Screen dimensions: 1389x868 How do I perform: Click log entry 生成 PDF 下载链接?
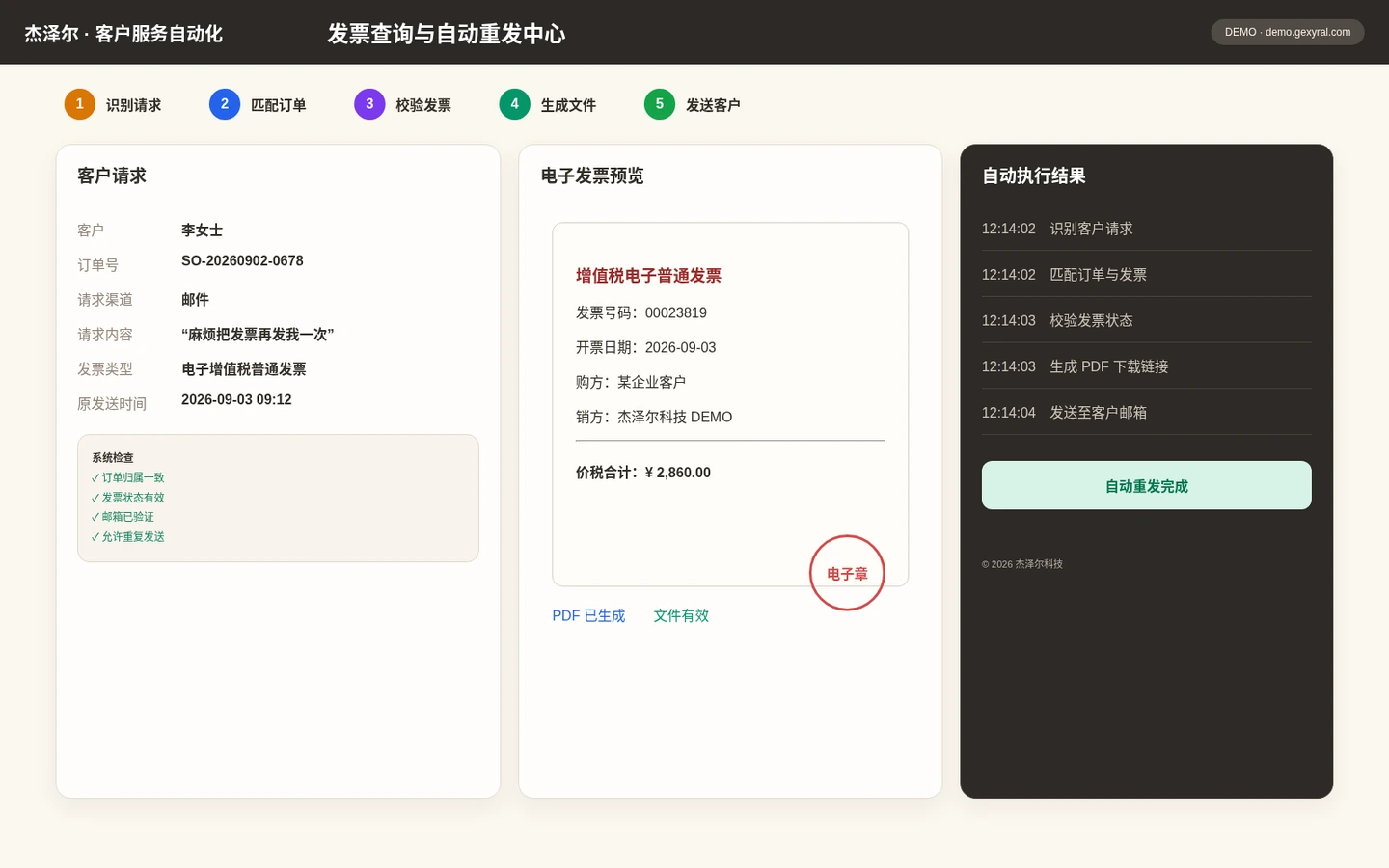pos(1147,367)
